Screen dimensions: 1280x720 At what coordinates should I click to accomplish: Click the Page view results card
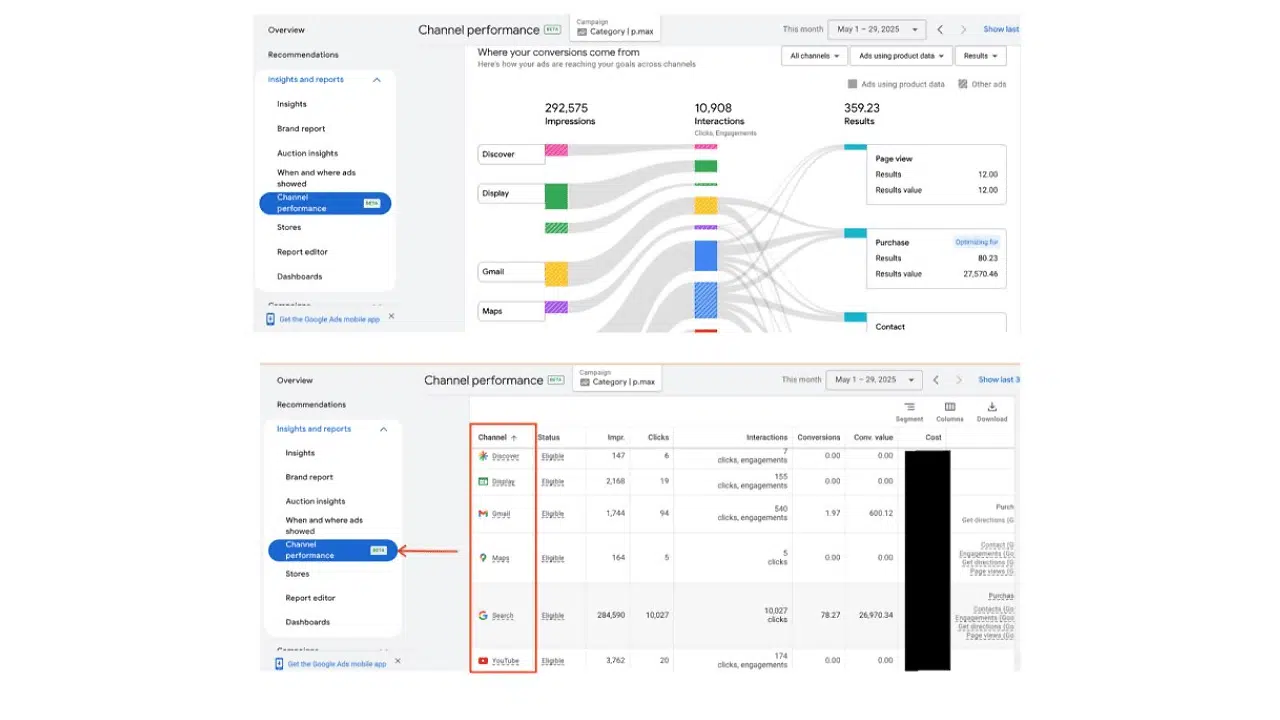click(x=936, y=175)
